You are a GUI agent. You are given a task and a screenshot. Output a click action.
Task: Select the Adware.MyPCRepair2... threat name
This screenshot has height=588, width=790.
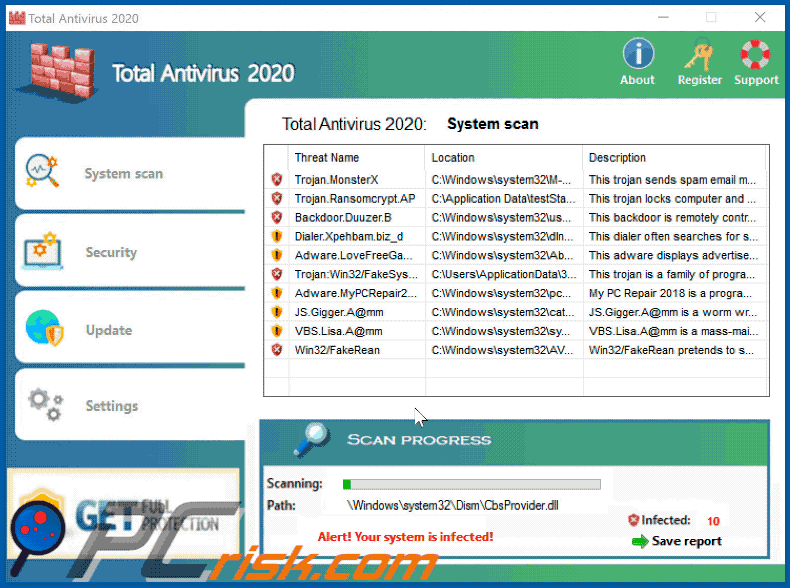pos(356,293)
